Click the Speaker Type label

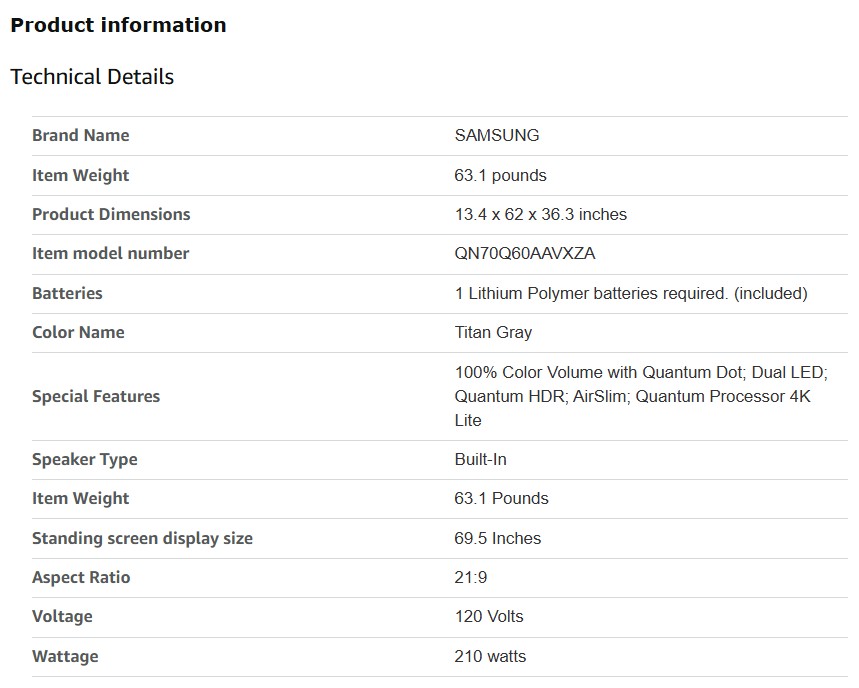(x=85, y=459)
